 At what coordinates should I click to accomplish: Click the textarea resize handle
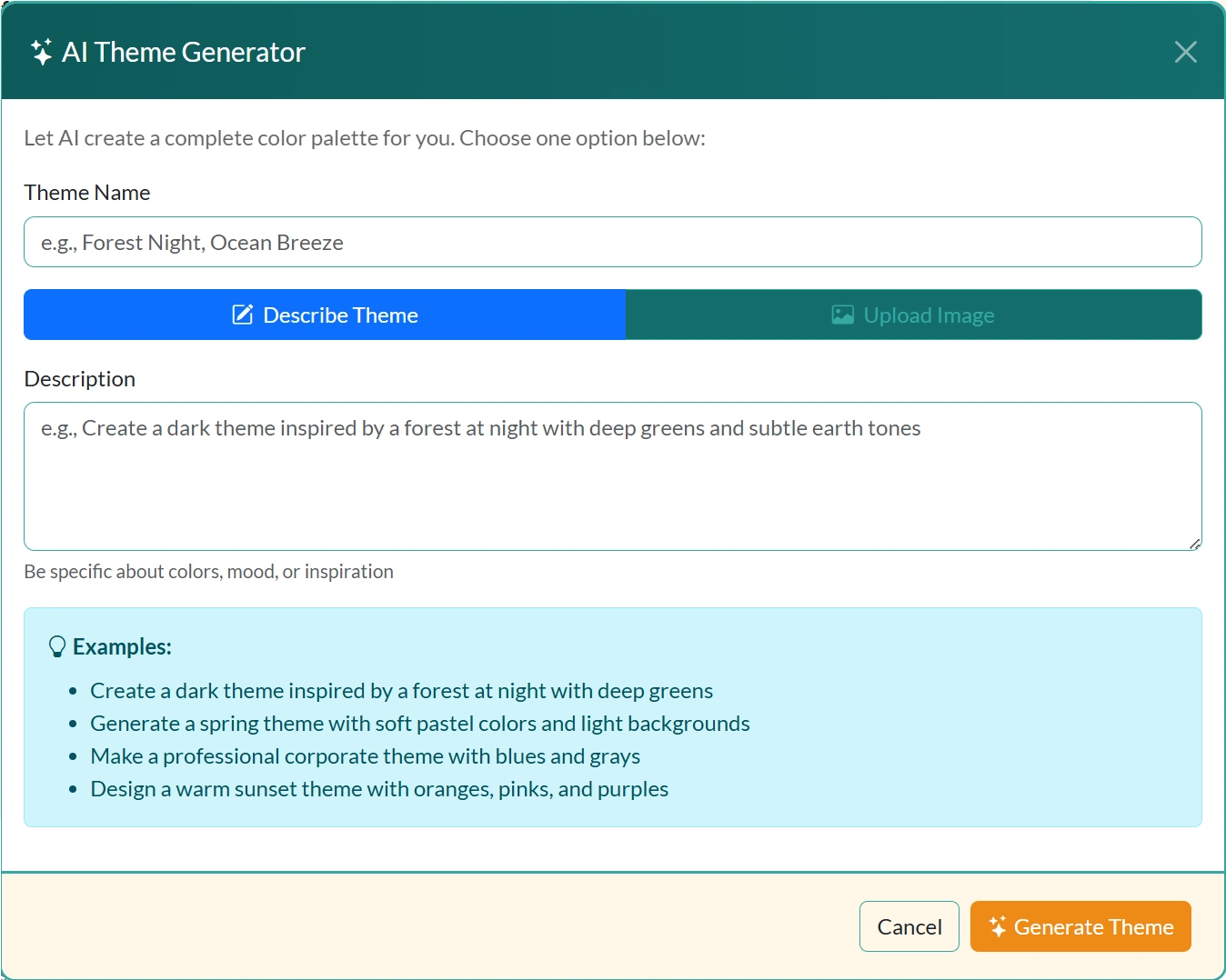coord(1194,544)
